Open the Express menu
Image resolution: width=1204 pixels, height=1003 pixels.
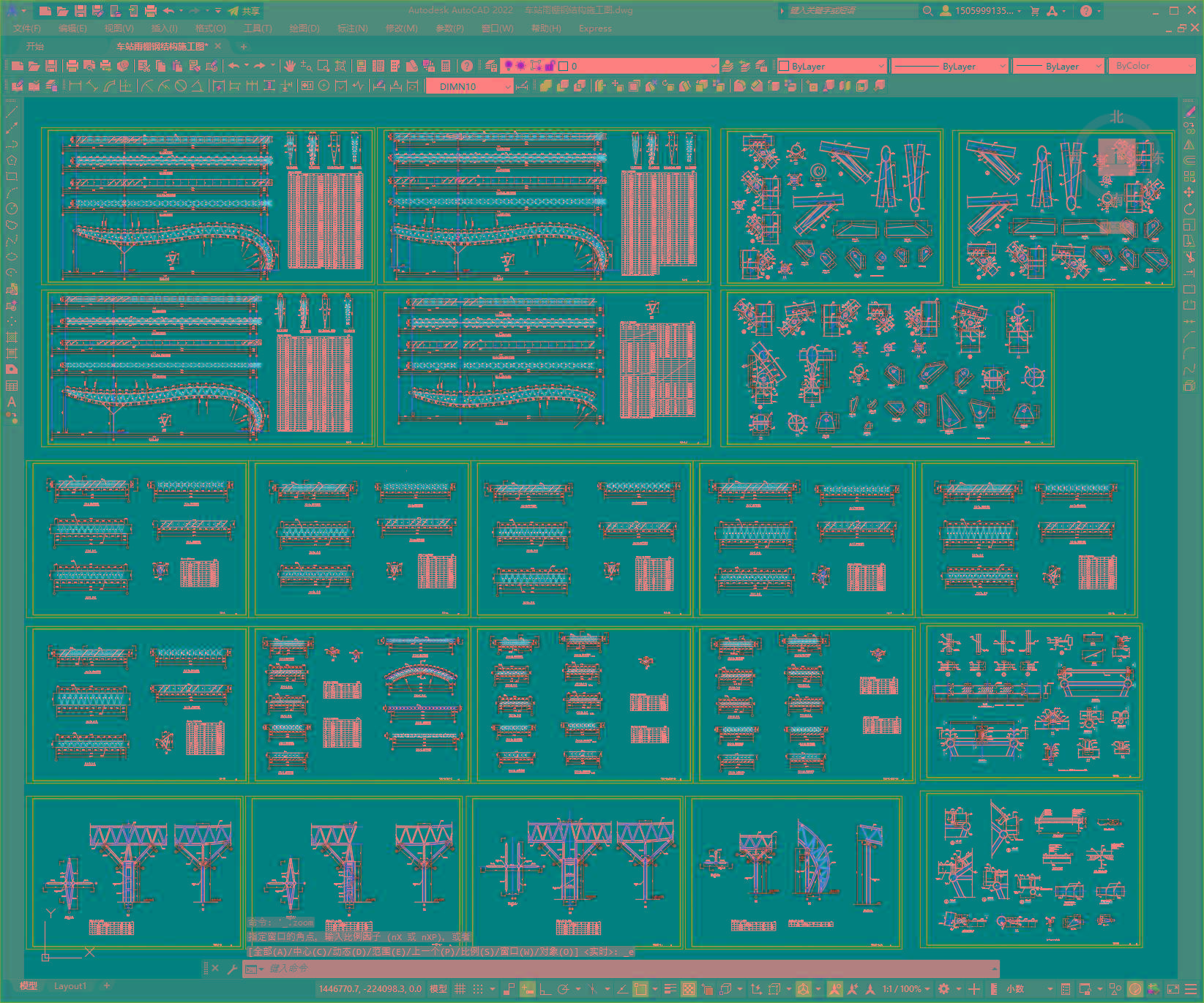pos(595,29)
